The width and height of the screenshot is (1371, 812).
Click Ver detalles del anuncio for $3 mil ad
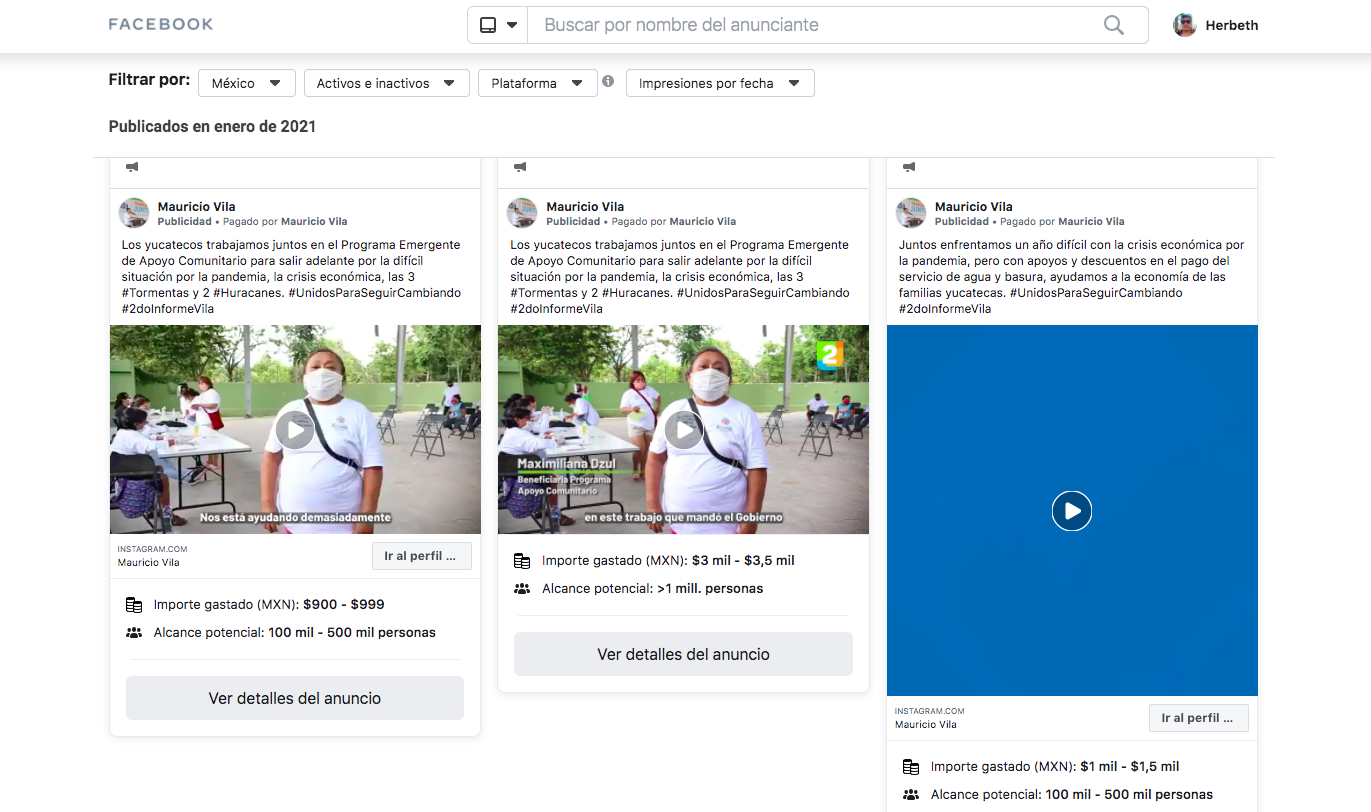[683, 654]
